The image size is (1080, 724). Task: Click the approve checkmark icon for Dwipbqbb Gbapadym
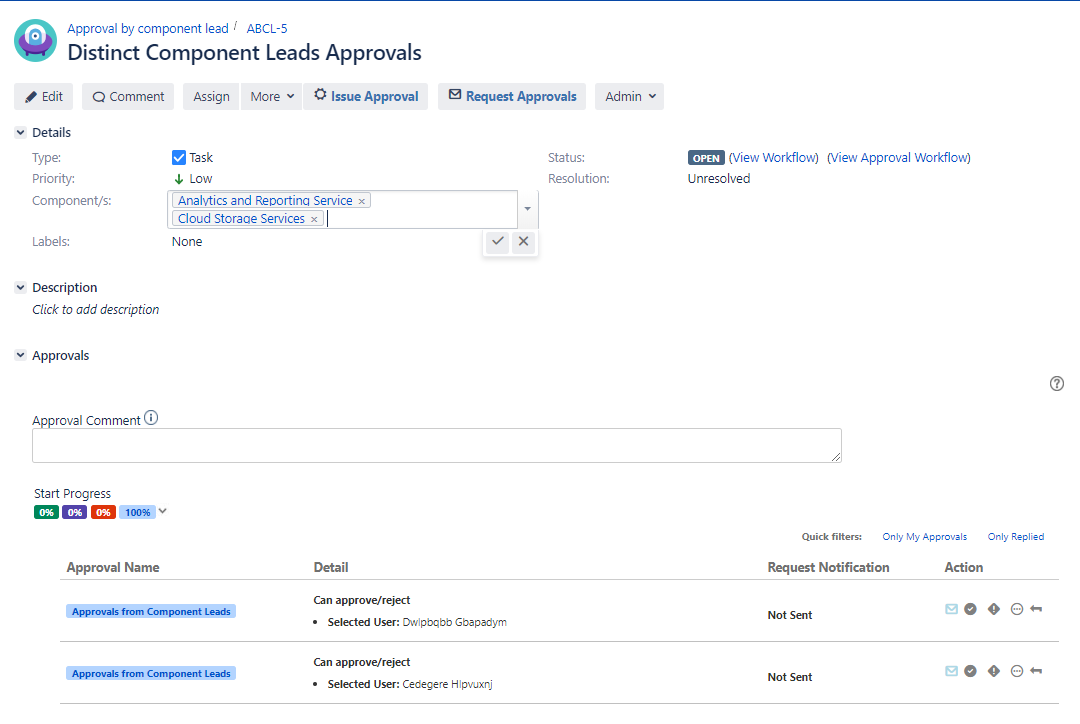pyautogui.click(x=970, y=609)
